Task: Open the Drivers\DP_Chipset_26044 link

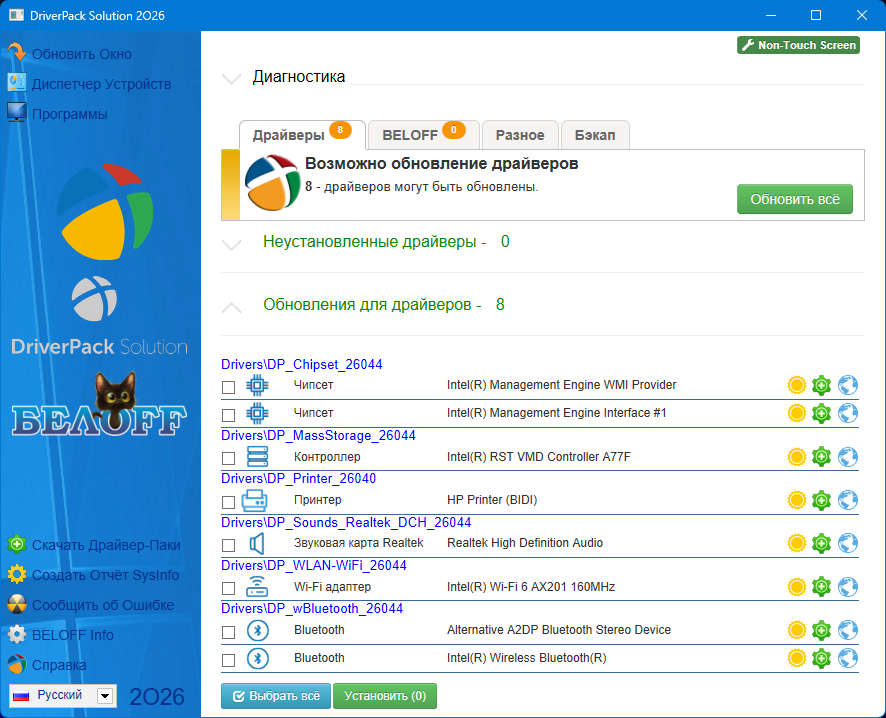Action: 302,364
